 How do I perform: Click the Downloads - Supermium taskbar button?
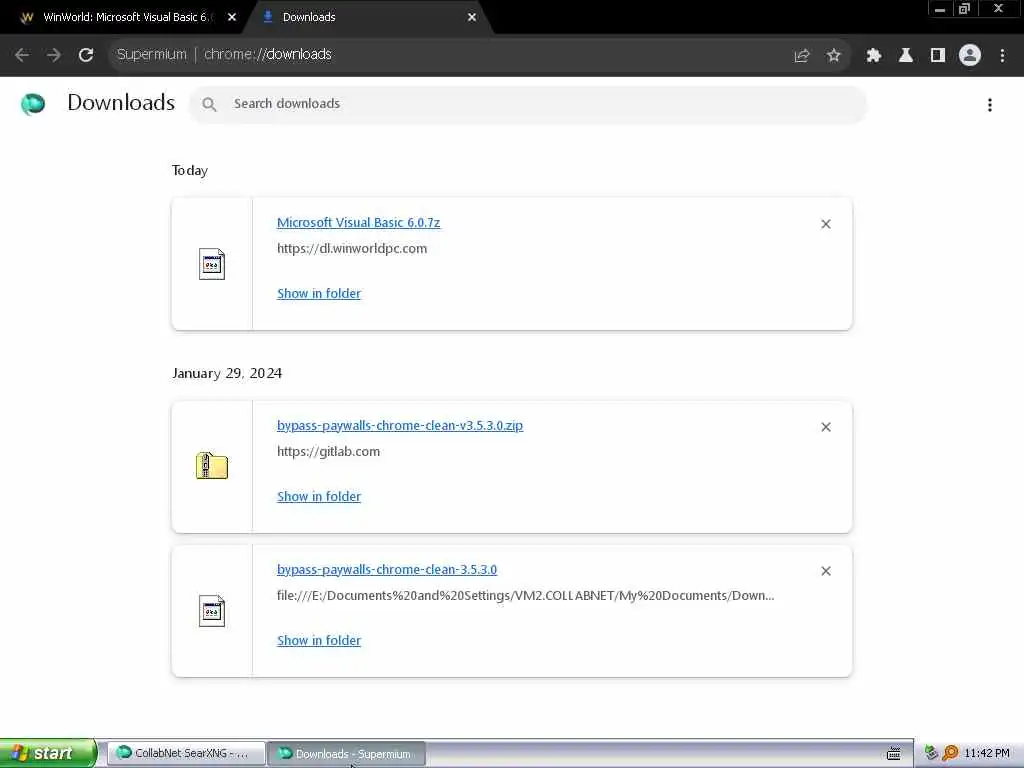pos(347,754)
